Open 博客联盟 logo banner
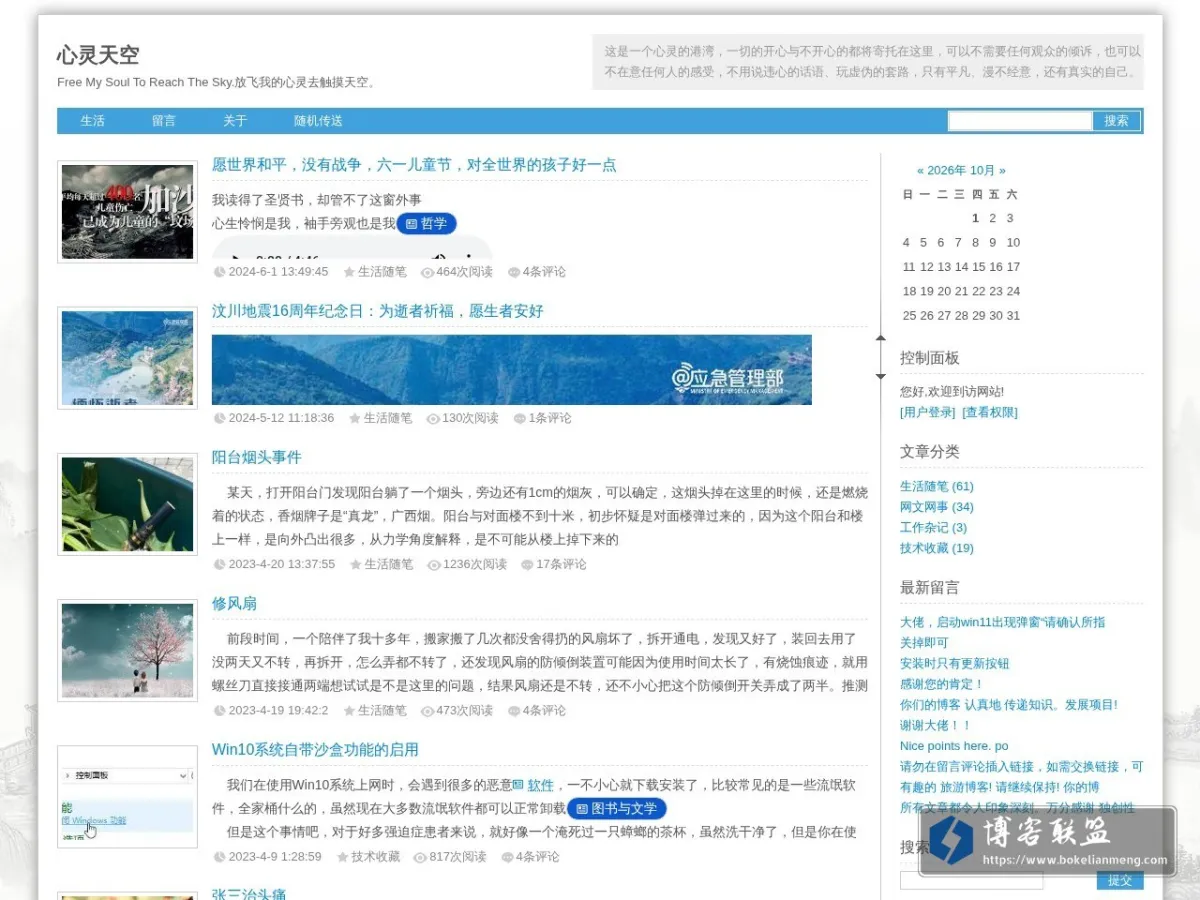This screenshot has width=1200, height=900. click(x=1047, y=840)
